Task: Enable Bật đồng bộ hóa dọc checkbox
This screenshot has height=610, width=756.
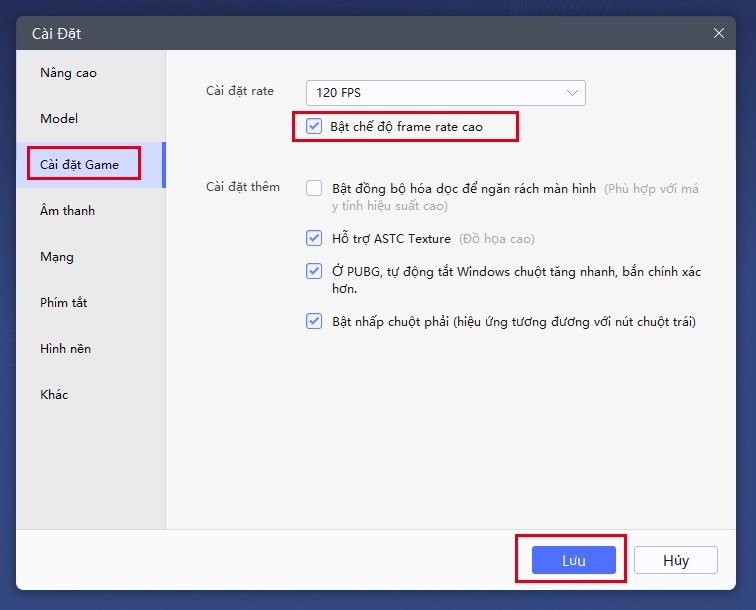Action: (314, 188)
